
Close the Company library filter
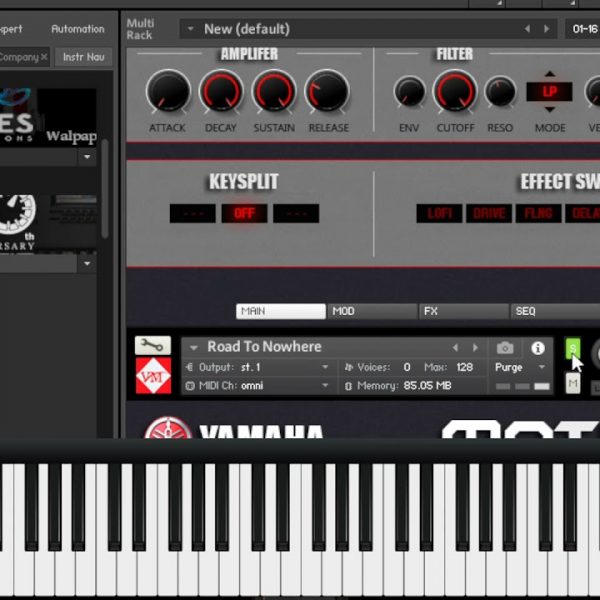click(44, 57)
